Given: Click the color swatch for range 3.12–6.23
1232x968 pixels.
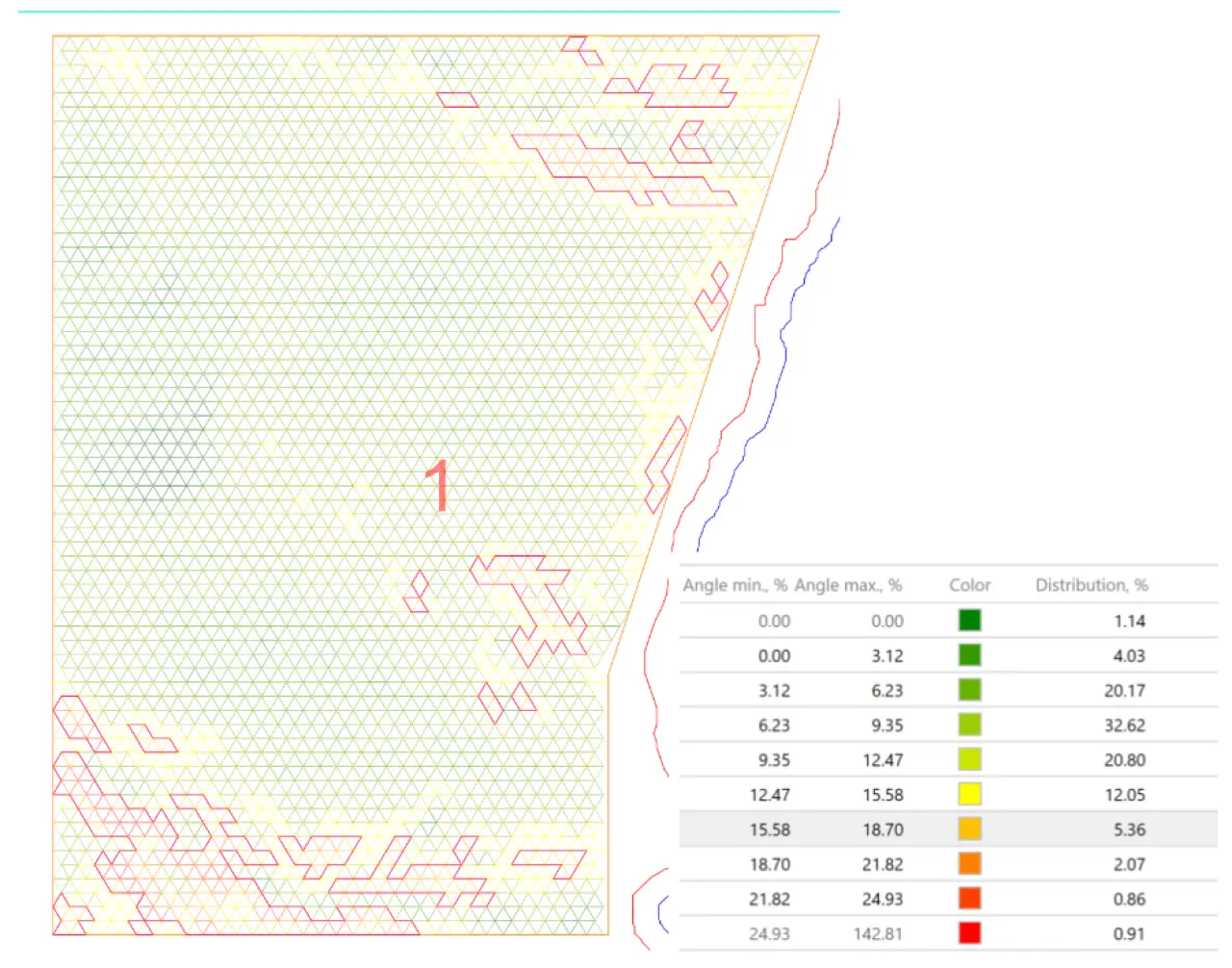Looking at the screenshot, I should point(969,690).
